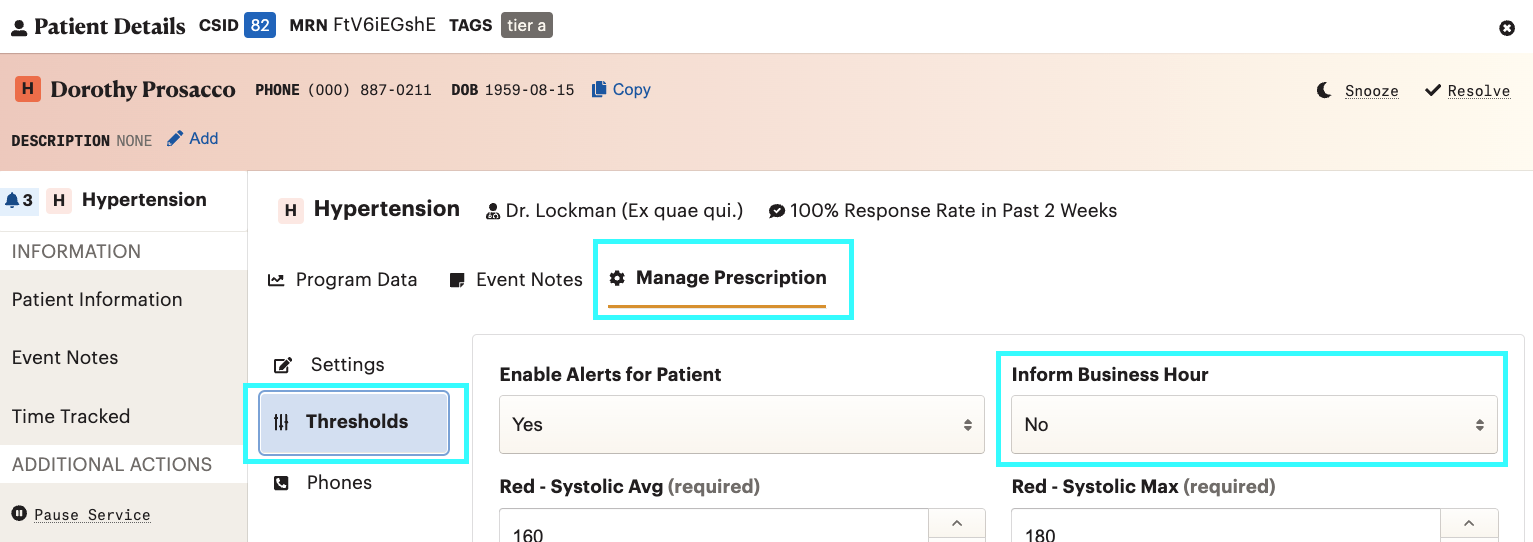This screenshot has width=1533, height=542.
Task: Close the Patient Details panel
Action: coord(1507,28)
